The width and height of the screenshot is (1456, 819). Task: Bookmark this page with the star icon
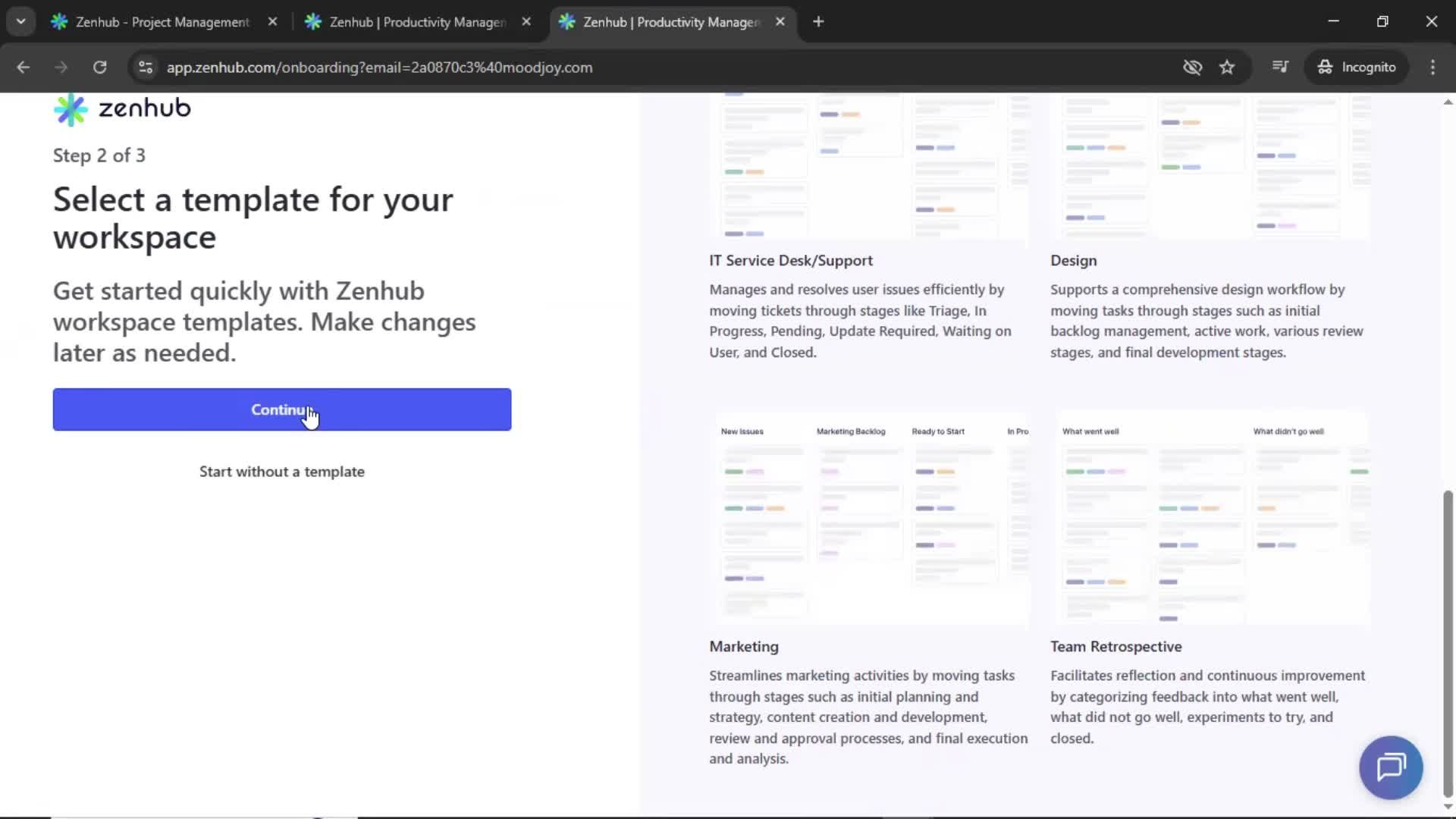point(1227,67)
